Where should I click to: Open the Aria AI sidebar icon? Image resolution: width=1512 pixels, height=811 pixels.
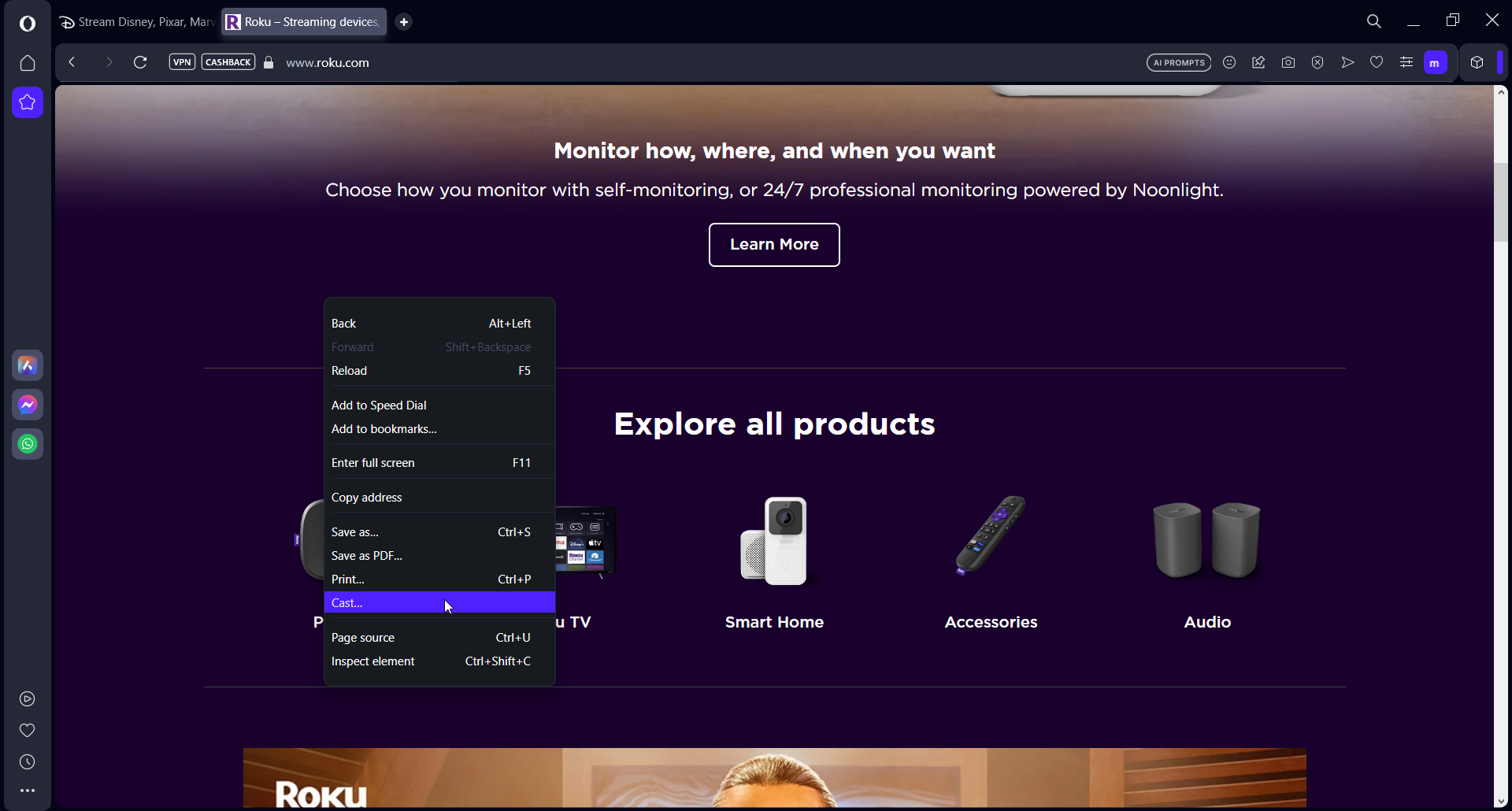(x=28, y=365)
